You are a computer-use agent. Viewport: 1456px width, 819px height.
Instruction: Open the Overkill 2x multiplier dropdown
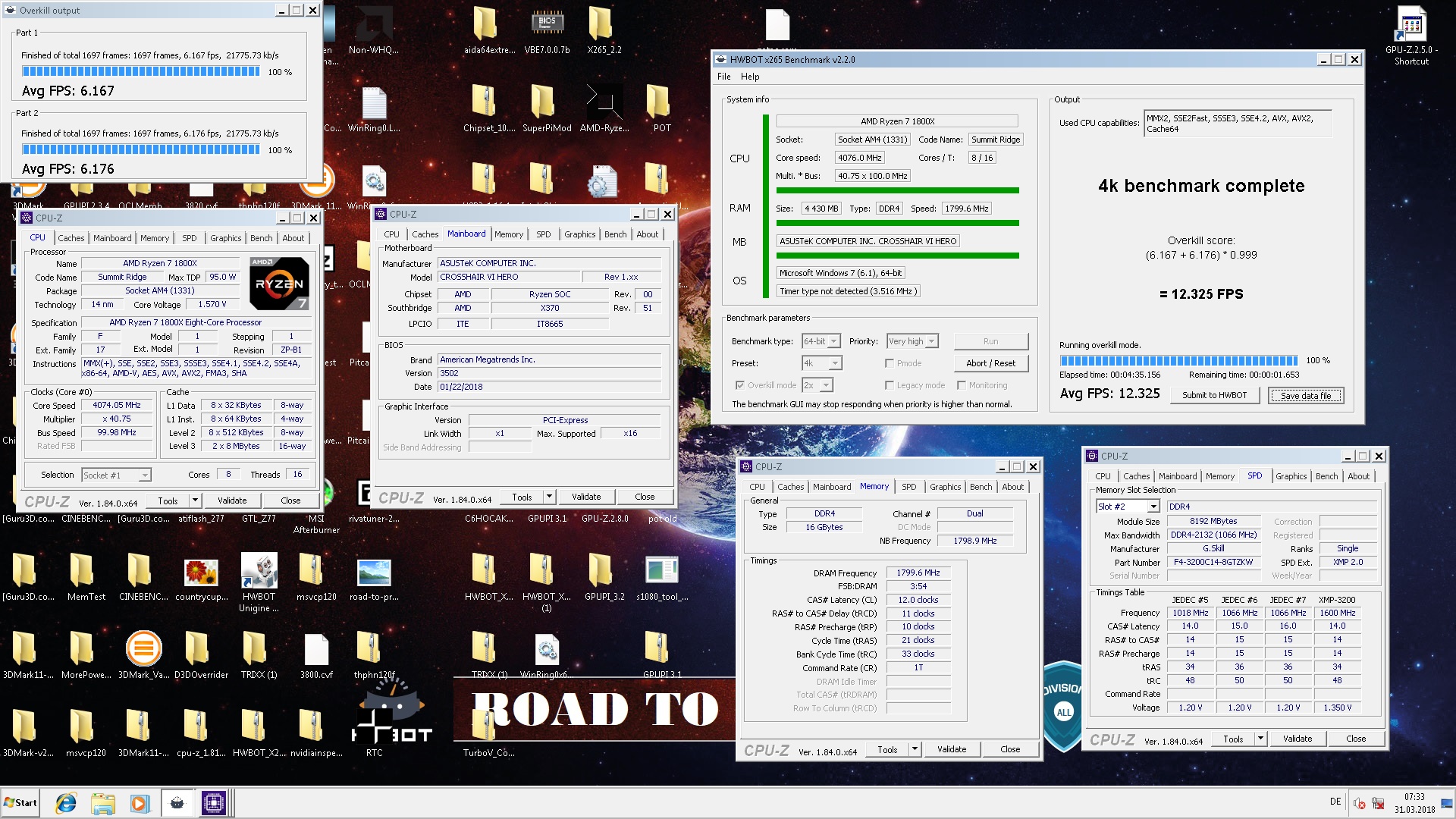click(817, 385)
